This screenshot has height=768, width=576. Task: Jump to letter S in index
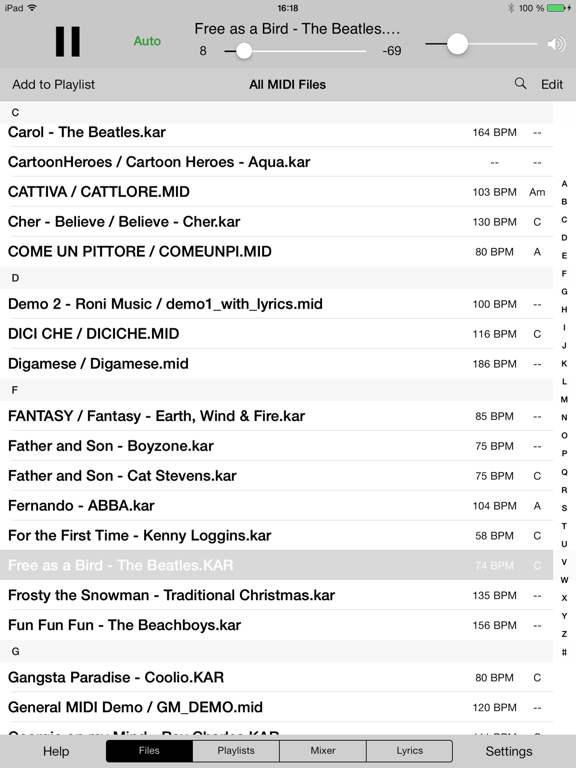(x=564, y=508)
